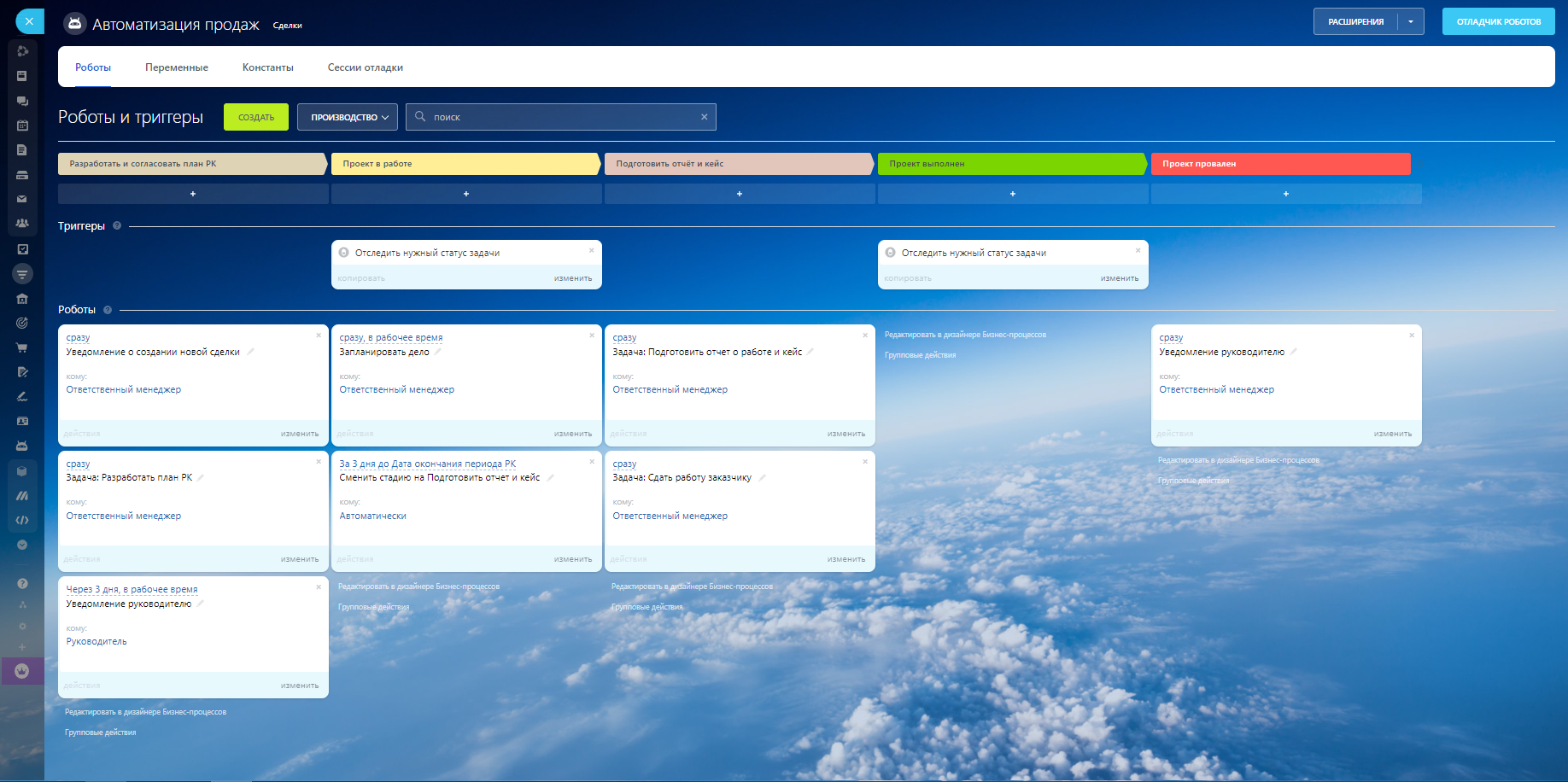Open the chat messenger icon in the sidebar
1568x782 pixels.
tap(22, 101)
